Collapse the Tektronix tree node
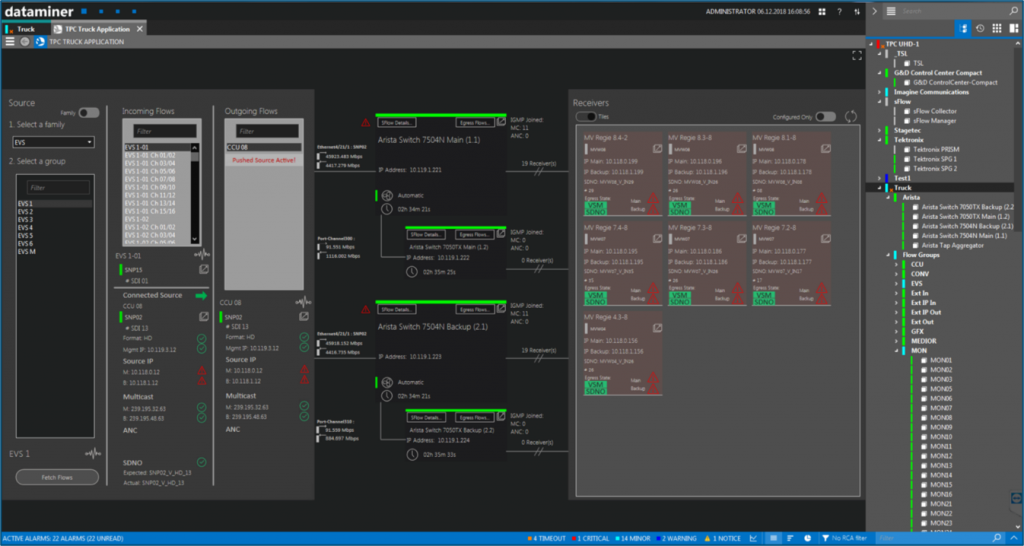The height and width of the screenshot is (546, 1024). pos(879,140)
